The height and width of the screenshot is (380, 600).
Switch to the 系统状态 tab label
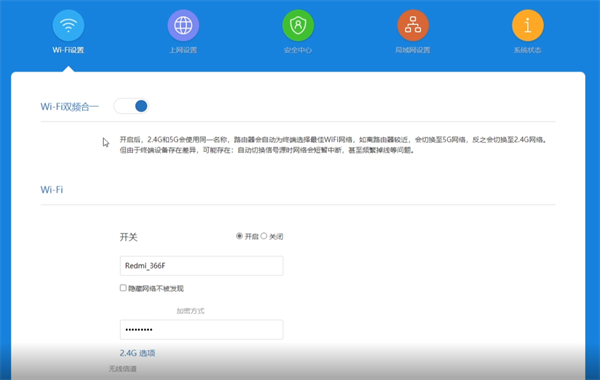click(x=528, y=50)
